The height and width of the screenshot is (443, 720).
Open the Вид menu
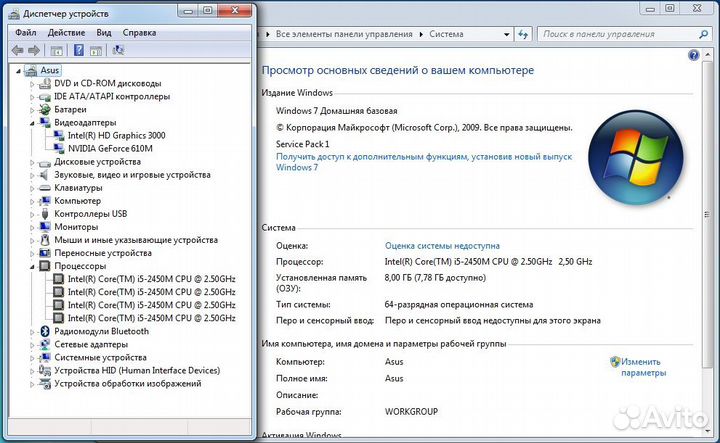click(104, 32)
